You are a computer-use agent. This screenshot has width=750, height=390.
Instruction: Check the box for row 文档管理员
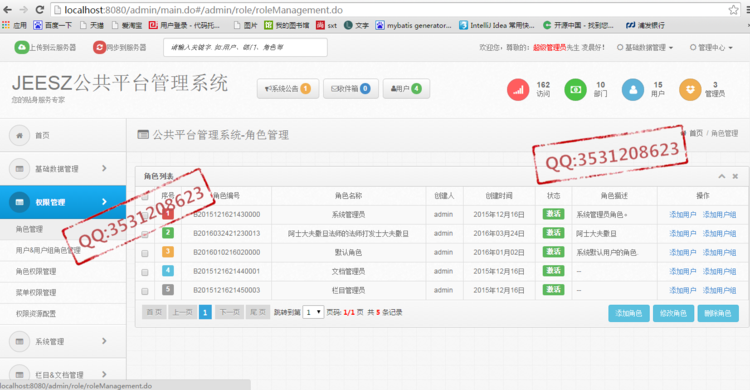point(145,272)
